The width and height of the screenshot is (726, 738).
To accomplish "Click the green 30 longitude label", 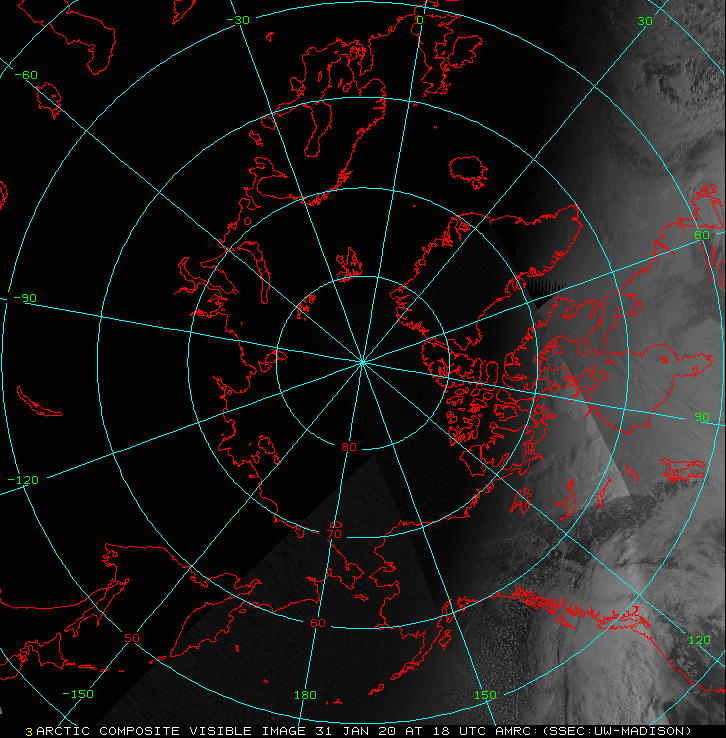I will coord(645,21).
